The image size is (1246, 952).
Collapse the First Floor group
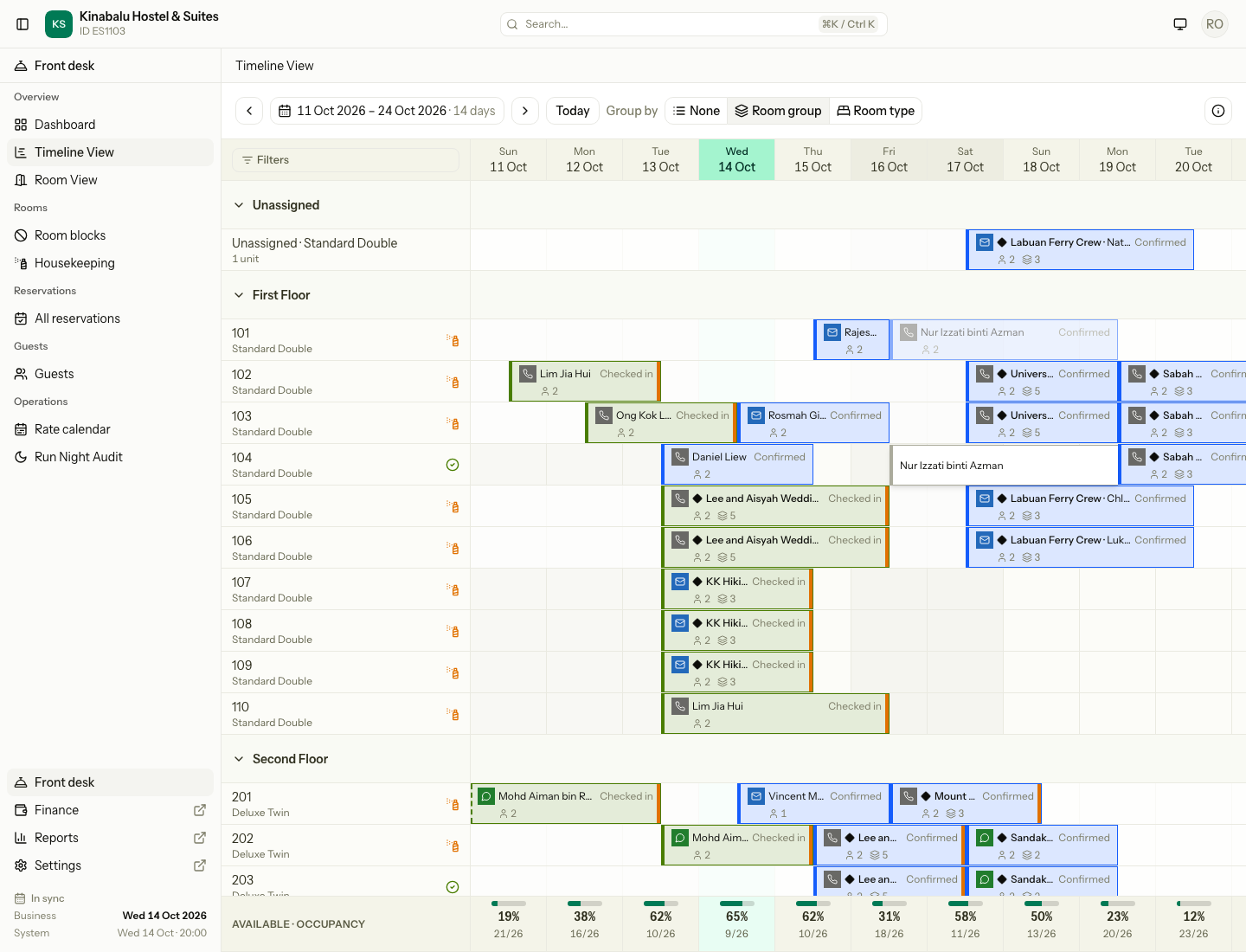coord(239,295)
